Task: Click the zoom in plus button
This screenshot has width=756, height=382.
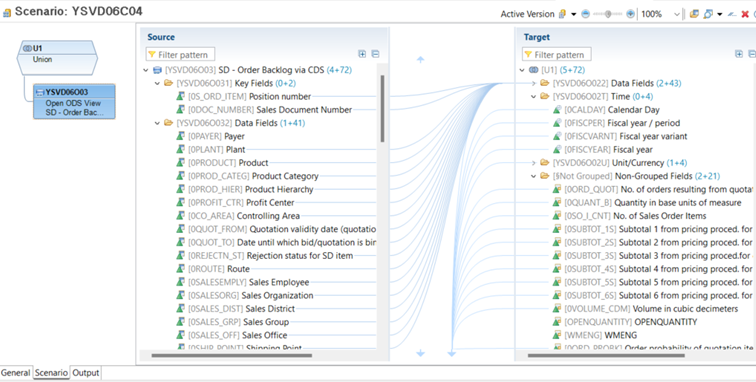Action: pyautogui.click(x=630, y=14)
